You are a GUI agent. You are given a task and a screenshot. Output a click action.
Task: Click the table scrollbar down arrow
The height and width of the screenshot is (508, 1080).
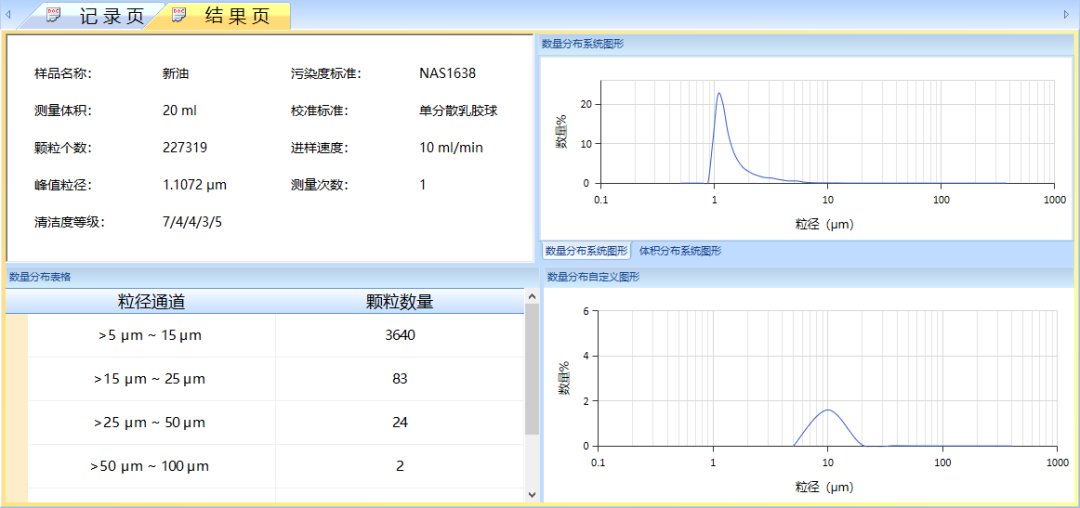click(532, 493)
